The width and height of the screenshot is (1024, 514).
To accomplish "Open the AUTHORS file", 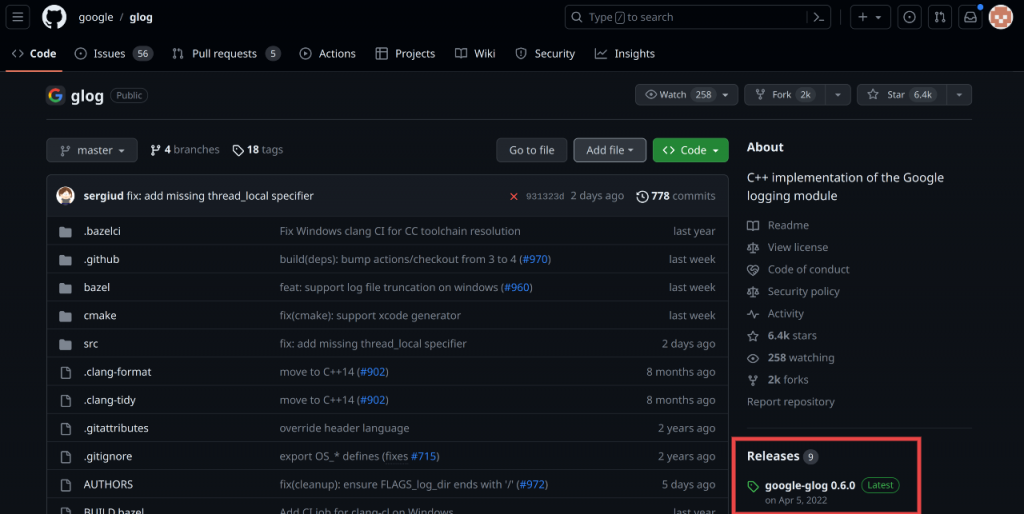I will [x=108, y=484].
